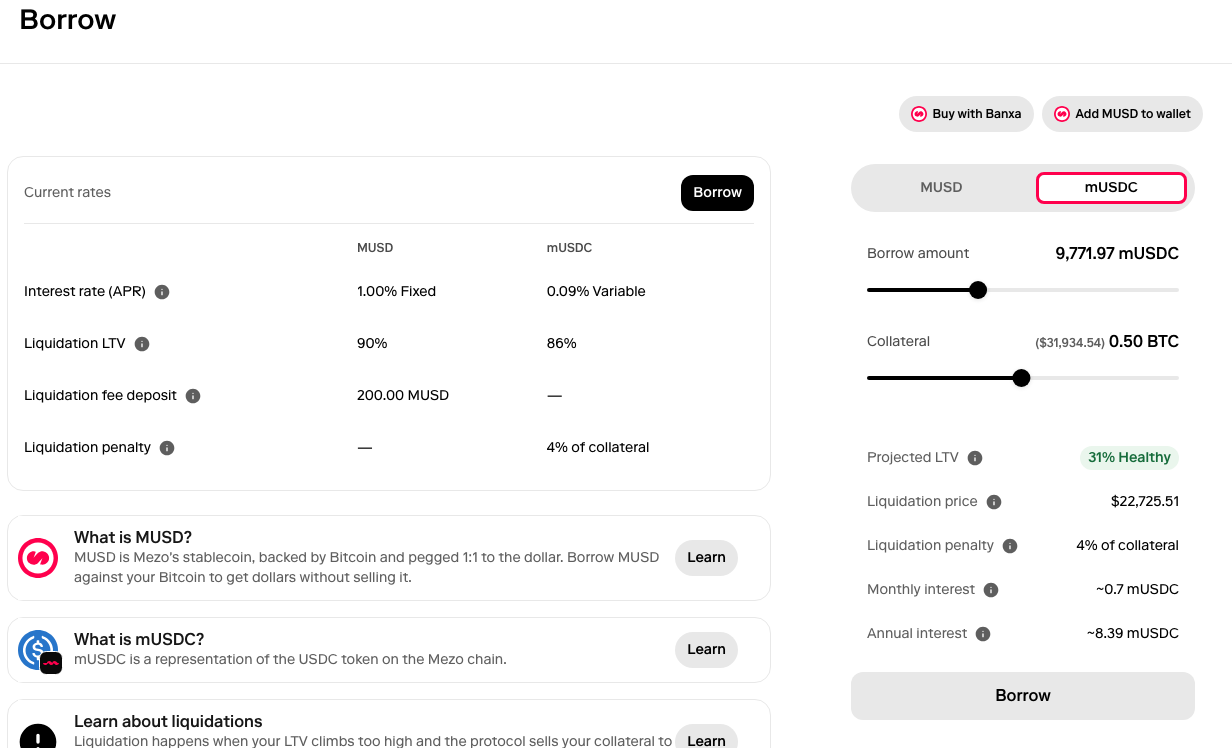The height and width of the screenshot is (748, 1232).
Task: Click the Buy with Banxa button
Action: click(966, 114)
